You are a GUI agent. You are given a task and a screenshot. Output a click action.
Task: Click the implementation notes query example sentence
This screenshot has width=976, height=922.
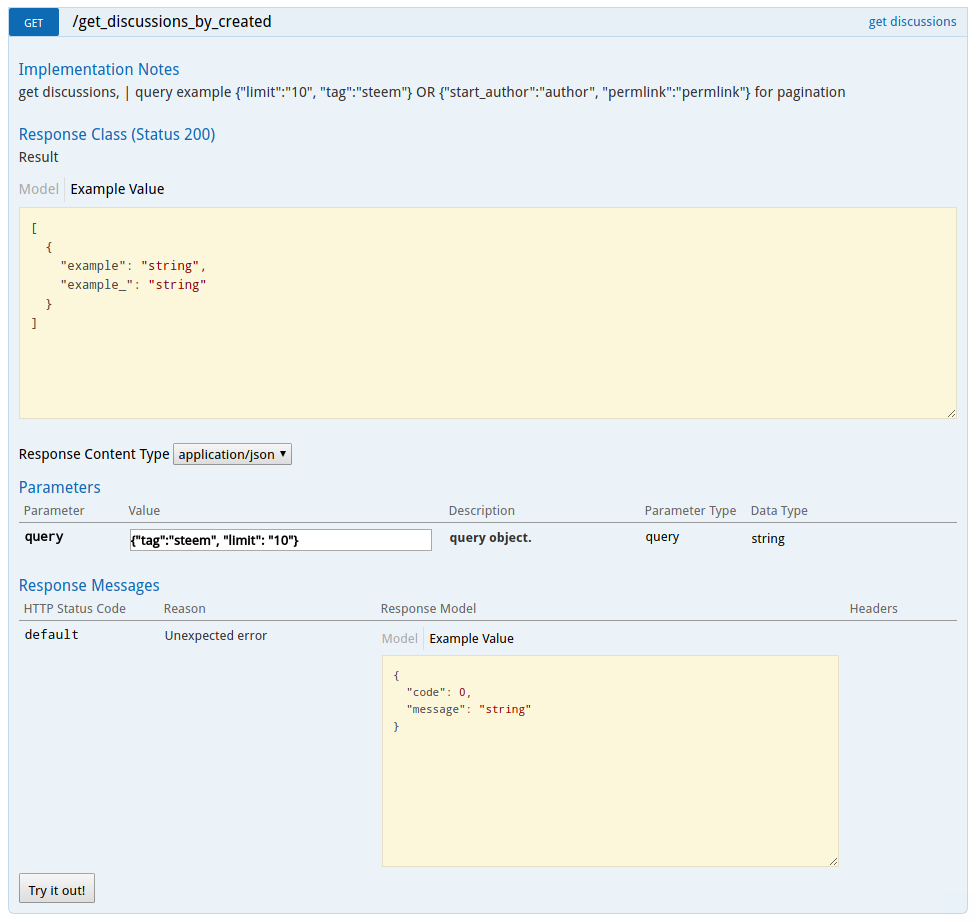point(432,92)
